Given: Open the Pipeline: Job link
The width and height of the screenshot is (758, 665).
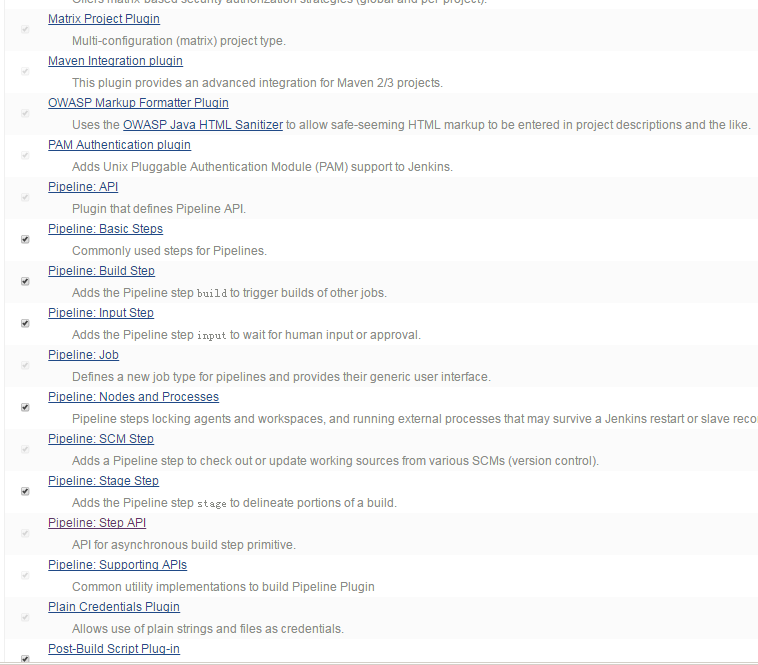Looking at the screenshot, I should (83, 355).
